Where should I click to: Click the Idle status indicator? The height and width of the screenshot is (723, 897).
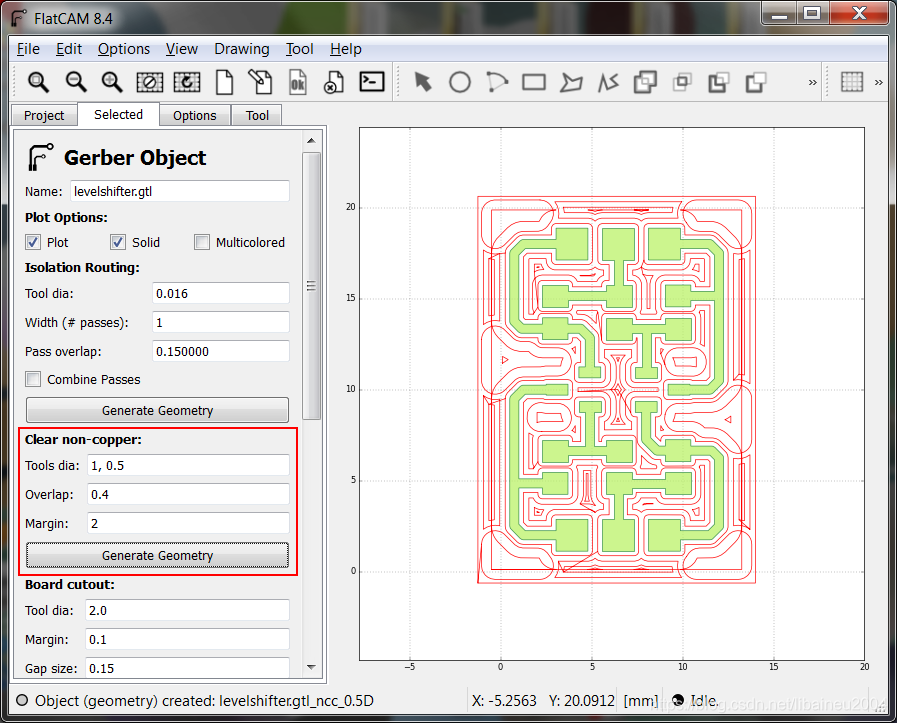[694, 701]
